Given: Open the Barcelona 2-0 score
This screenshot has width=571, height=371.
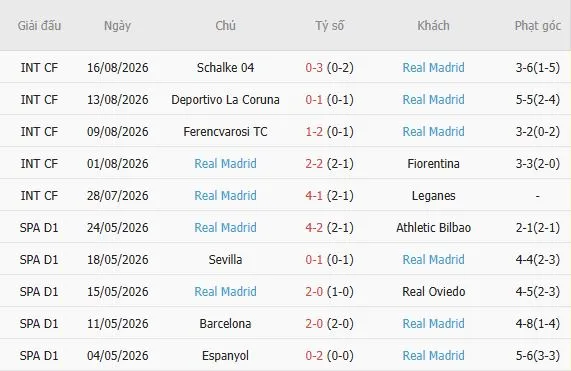Looking at the screenshot, I should 314,324.
